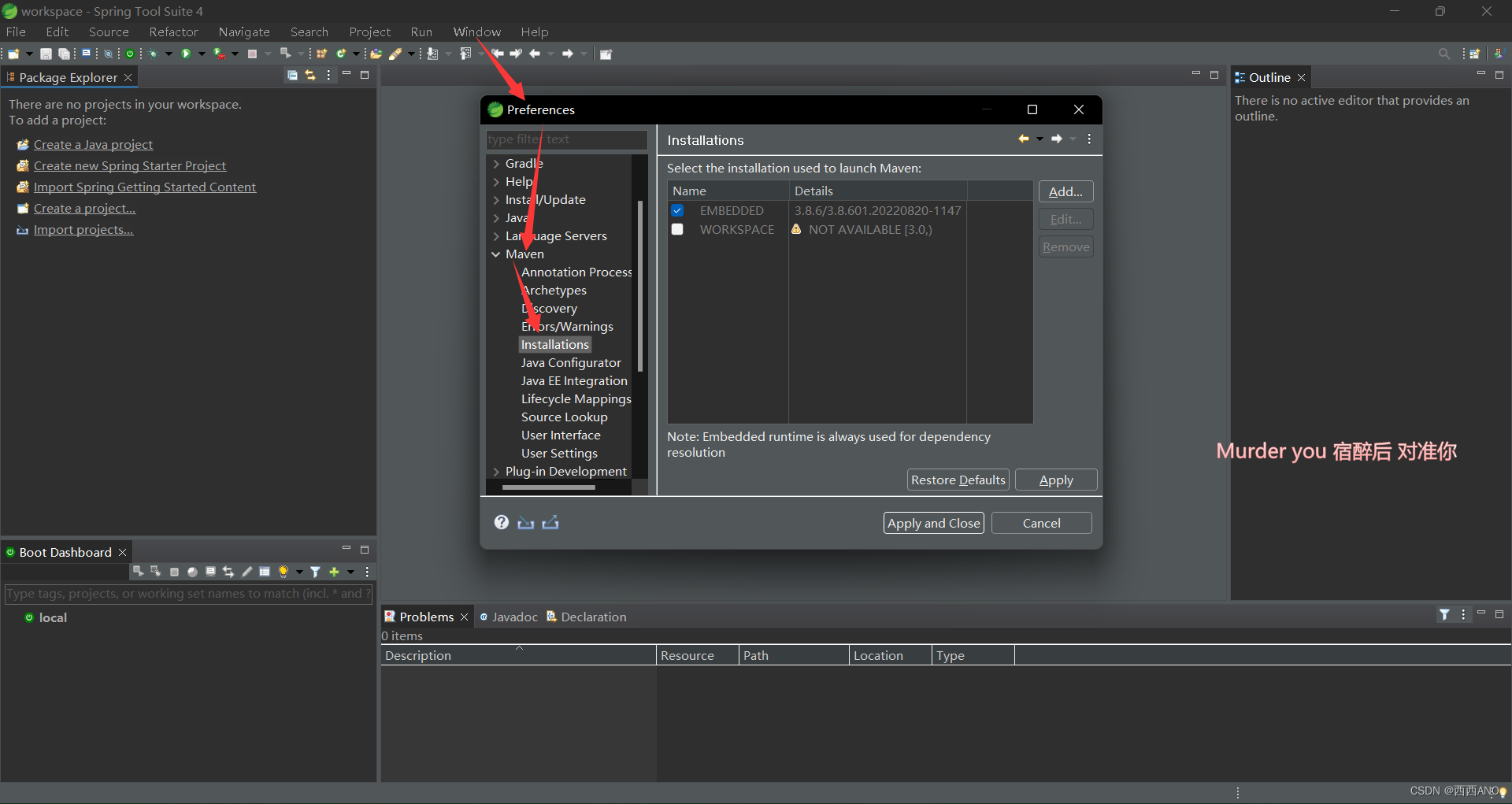Expand the Plug-in Development node

(x=496, y=472)
